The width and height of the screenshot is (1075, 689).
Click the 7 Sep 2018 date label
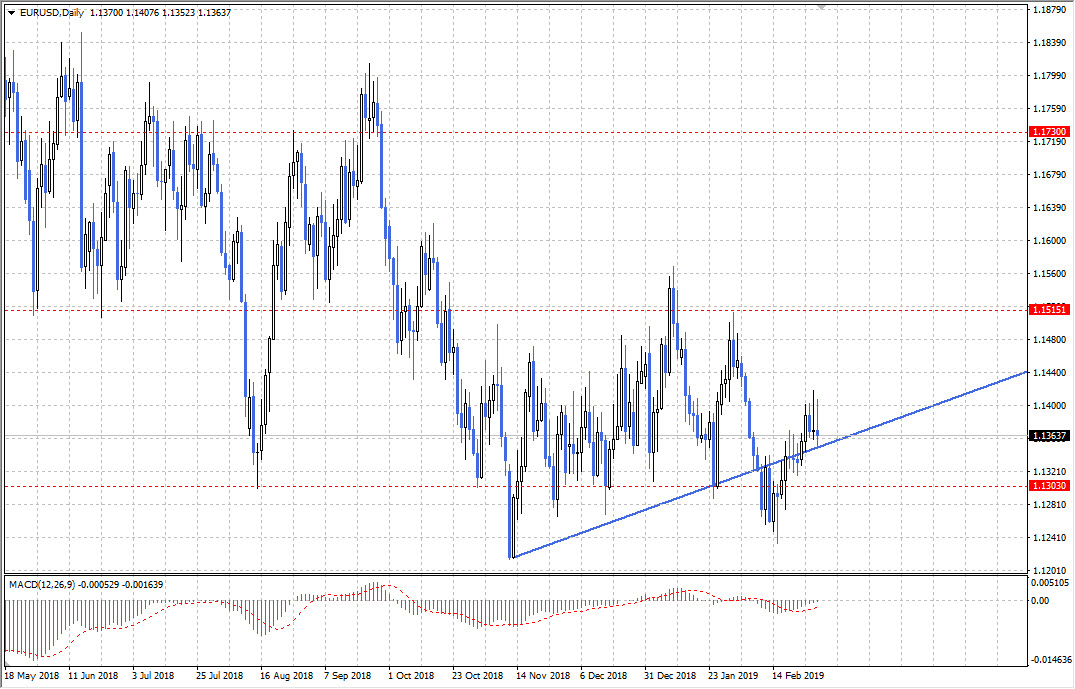[348, 675]
